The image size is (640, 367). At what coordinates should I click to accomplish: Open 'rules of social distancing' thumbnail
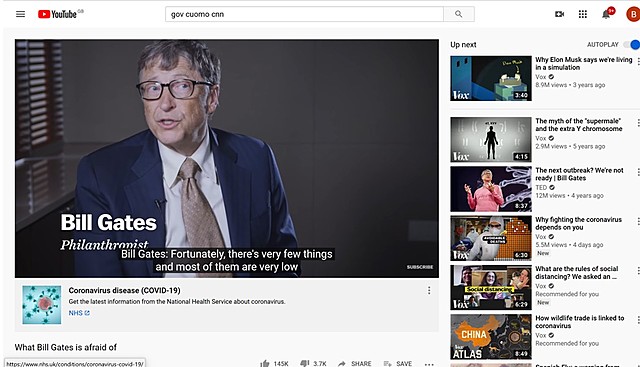point(491,287)
